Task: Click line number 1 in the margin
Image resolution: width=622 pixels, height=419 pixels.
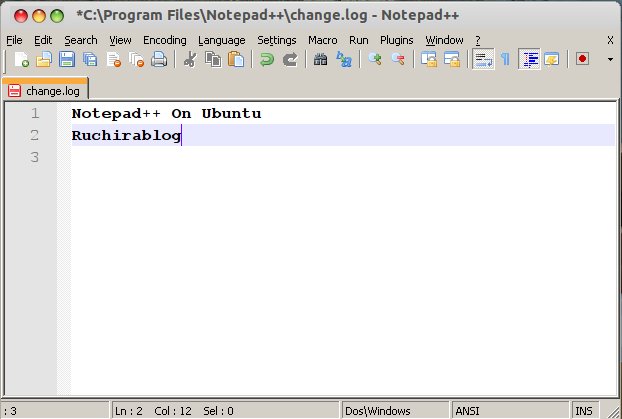Action: tap(35, 113)
